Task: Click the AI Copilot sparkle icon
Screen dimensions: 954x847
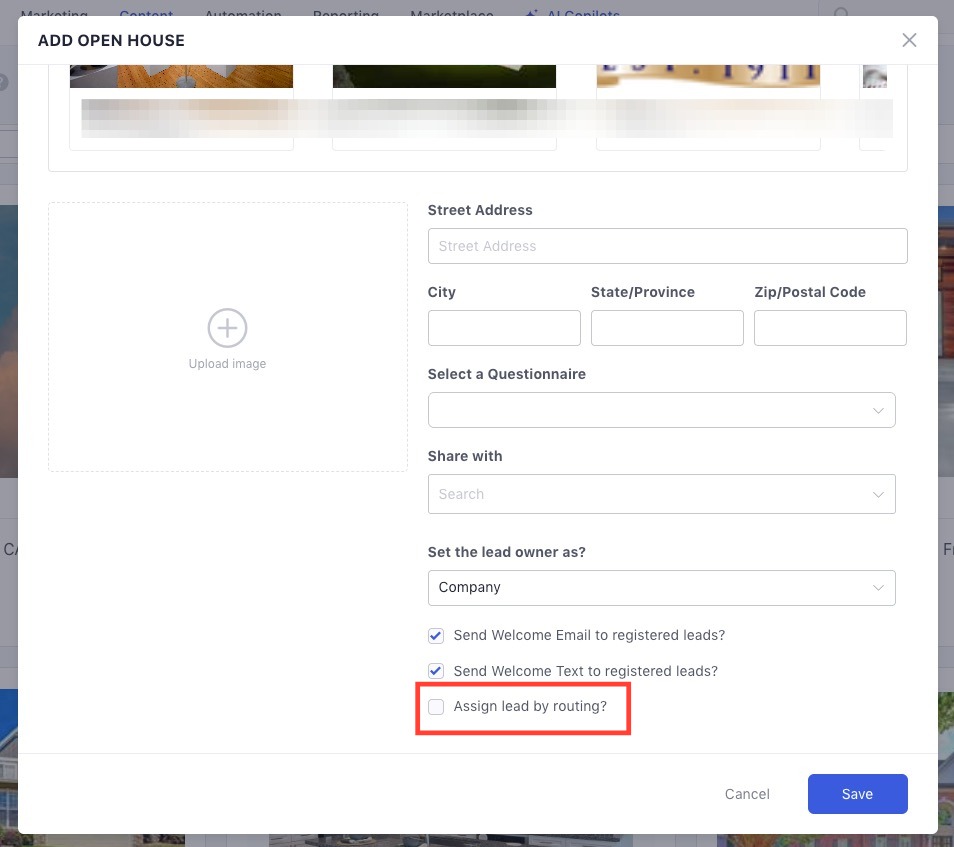Action: (x=530, y=15)
